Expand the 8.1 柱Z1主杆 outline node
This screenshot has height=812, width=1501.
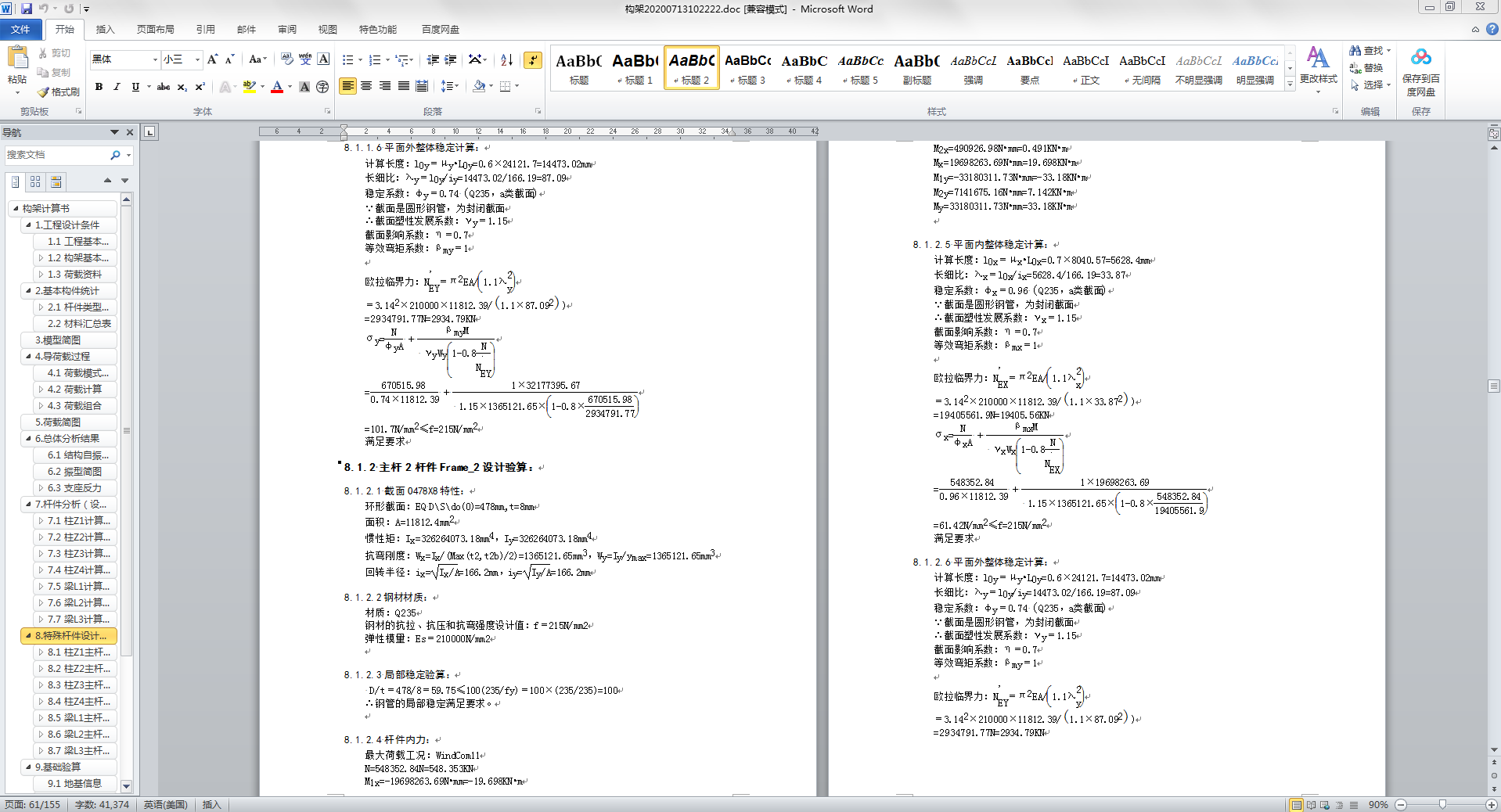coord(41,652)
